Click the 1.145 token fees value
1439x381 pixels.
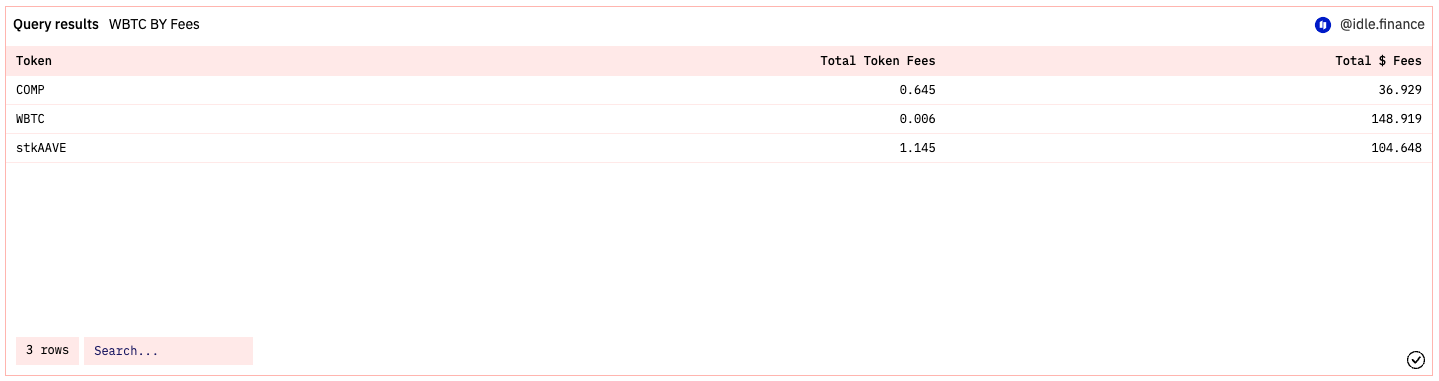(x=917, y=148)
